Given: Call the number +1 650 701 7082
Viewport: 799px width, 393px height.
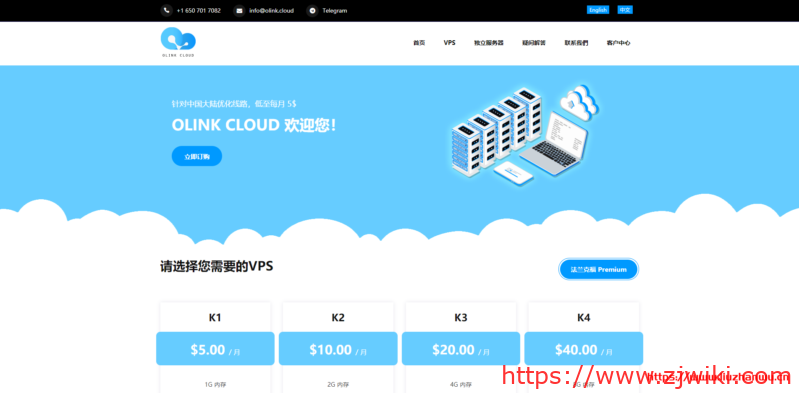Looking at the screenshot, I should coord(199,10).
